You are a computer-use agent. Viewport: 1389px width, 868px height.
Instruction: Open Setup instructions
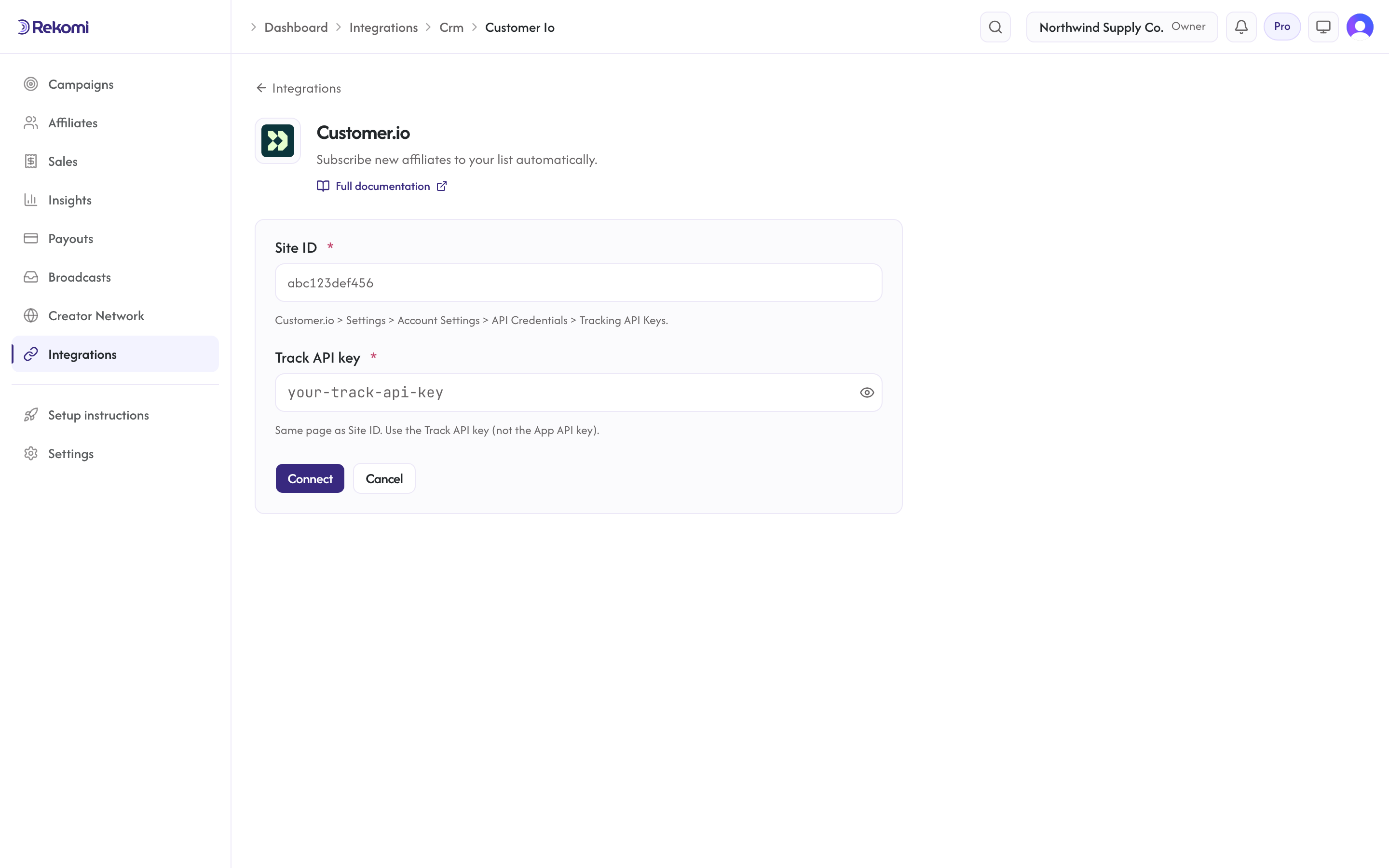click(115, 415)
